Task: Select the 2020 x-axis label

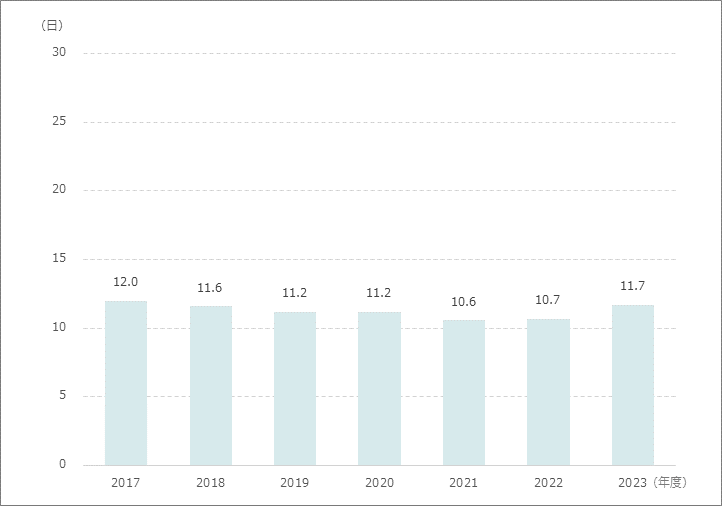Action: [379, 483]
